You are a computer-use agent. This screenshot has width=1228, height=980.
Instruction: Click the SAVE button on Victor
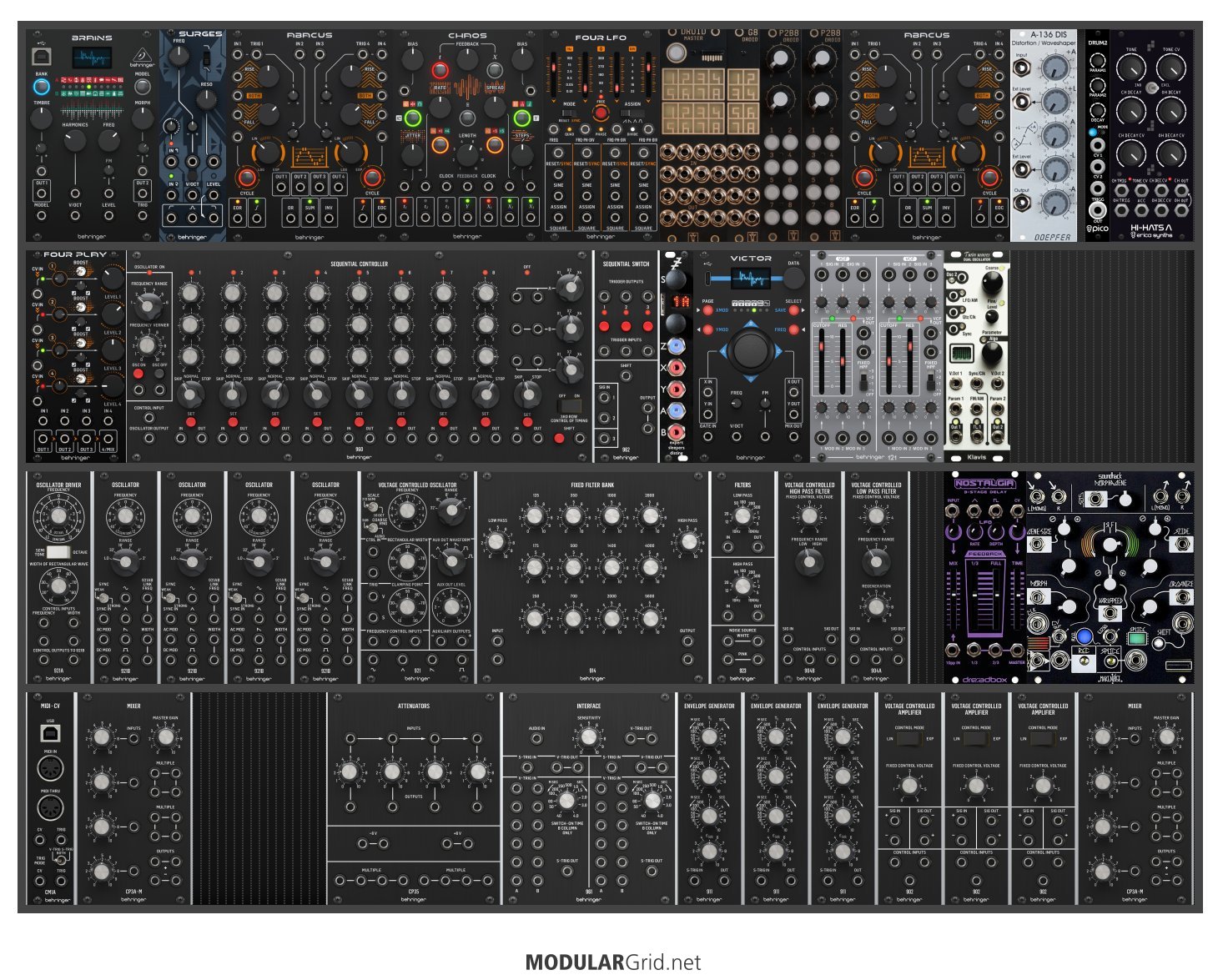[x=794, y=310]
